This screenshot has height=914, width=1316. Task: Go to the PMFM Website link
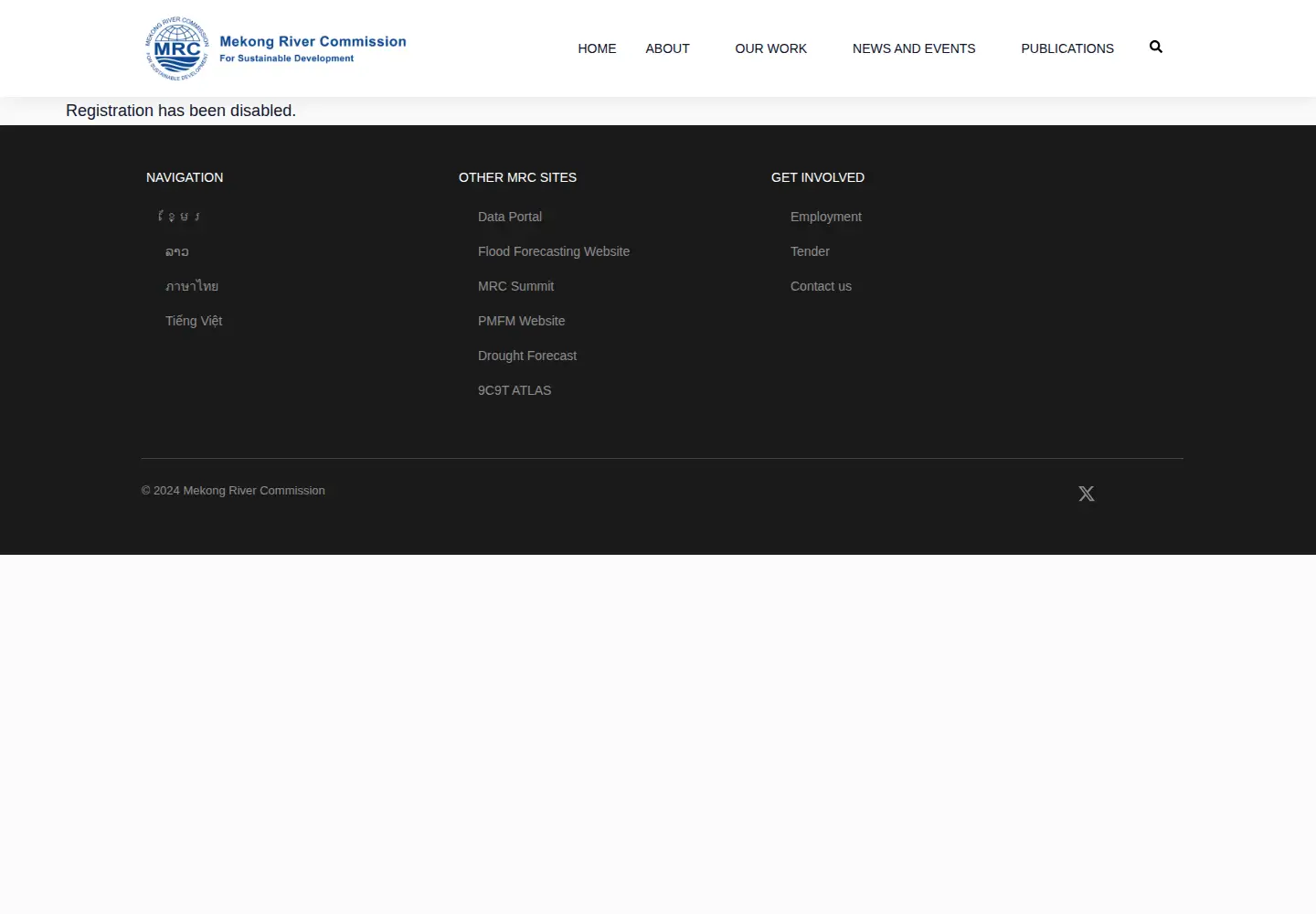coord(521,321)
